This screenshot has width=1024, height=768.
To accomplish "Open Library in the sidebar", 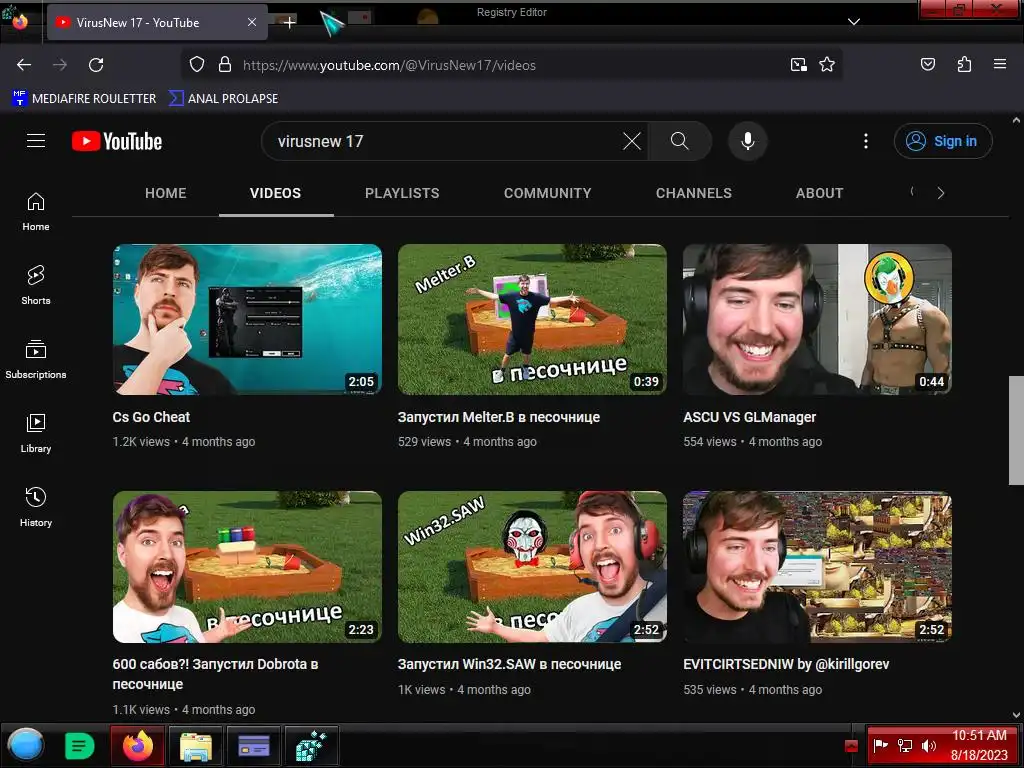I will tap(36, 434).
